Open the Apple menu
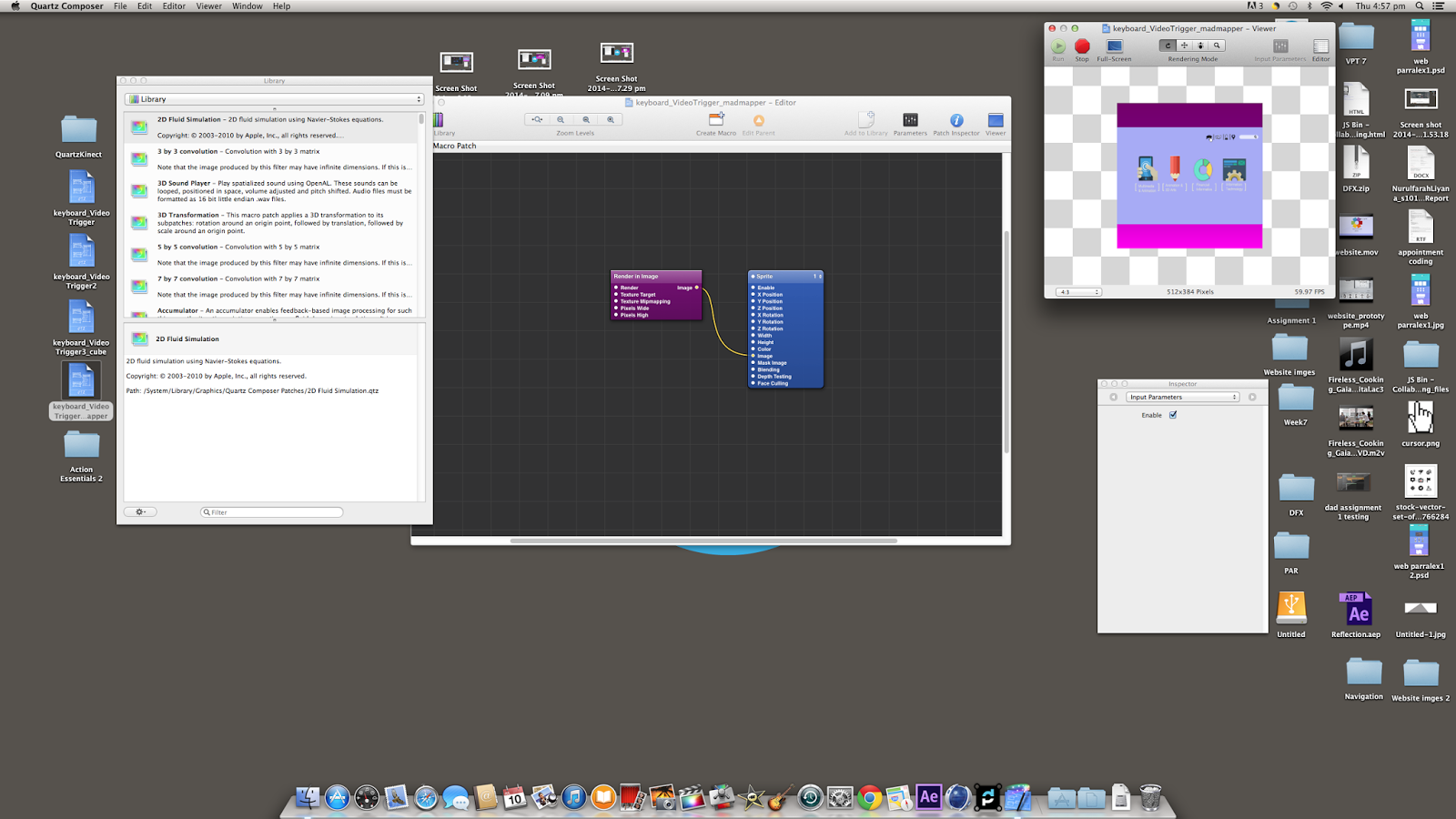The height and width of the screenshot is (819, 1456). point(15,5)
